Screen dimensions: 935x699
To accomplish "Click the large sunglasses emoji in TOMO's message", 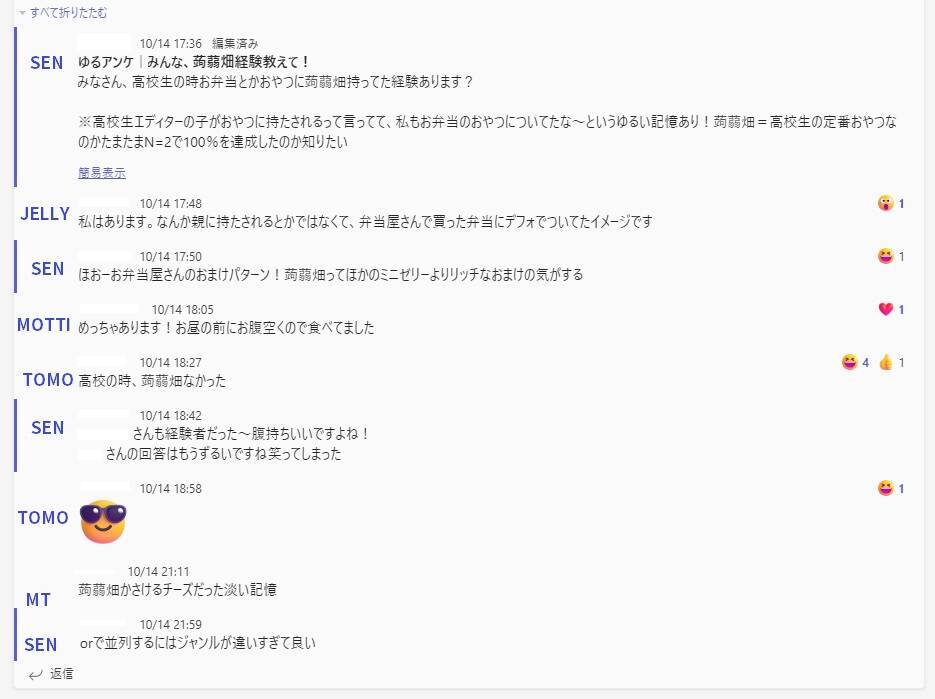I will coord(103,521).
